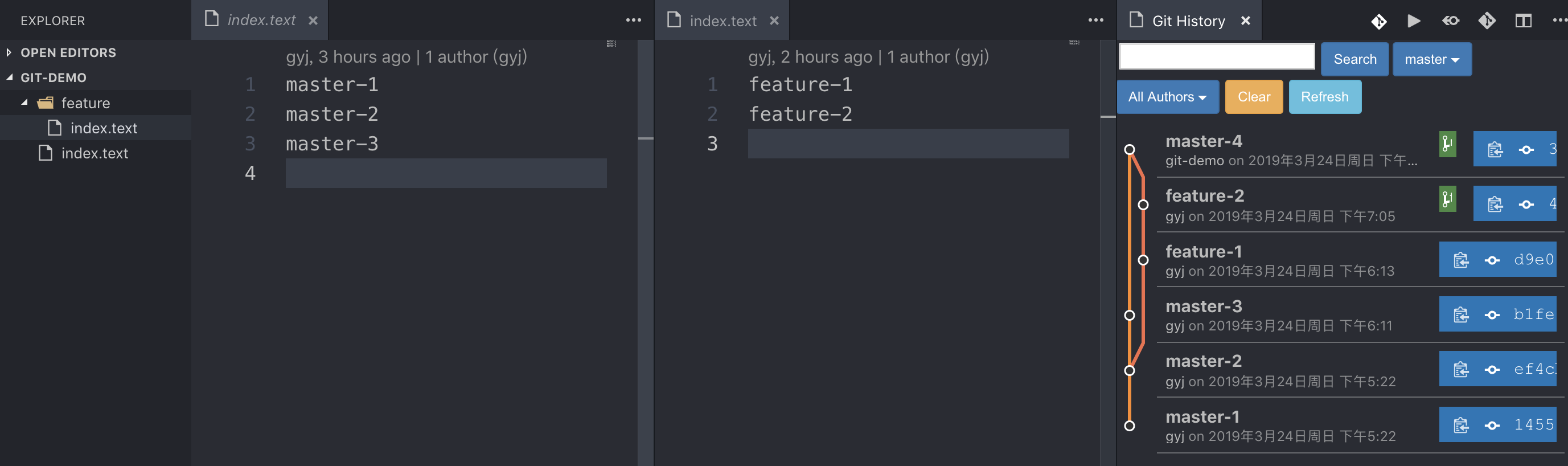
Task: Click the green branch tag on master-4
Action: (x=1447, y=144)
